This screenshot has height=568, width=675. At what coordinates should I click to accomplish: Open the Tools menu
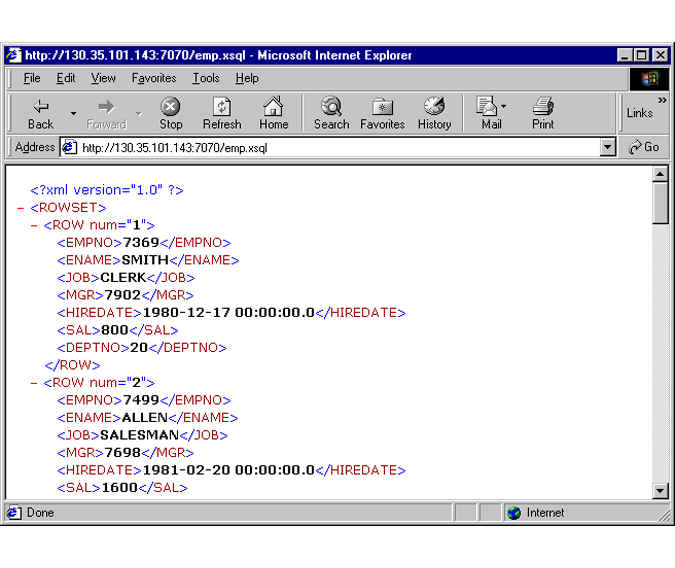[206, 78]
